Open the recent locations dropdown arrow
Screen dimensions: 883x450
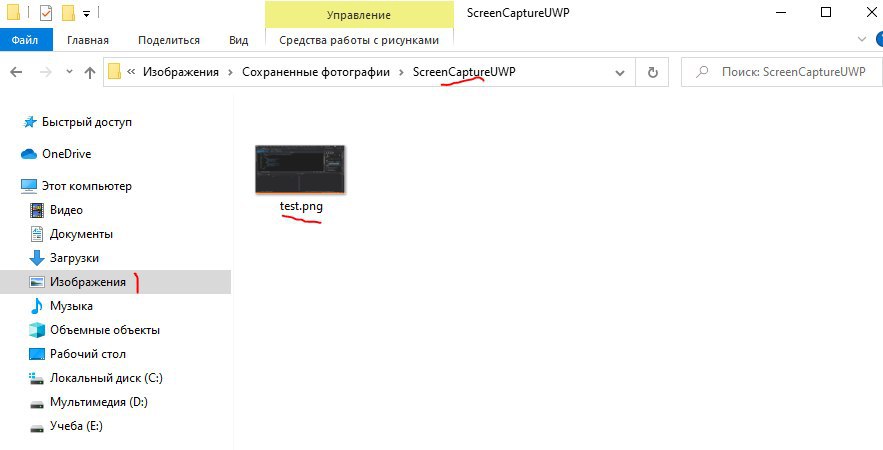pos(69,72)
